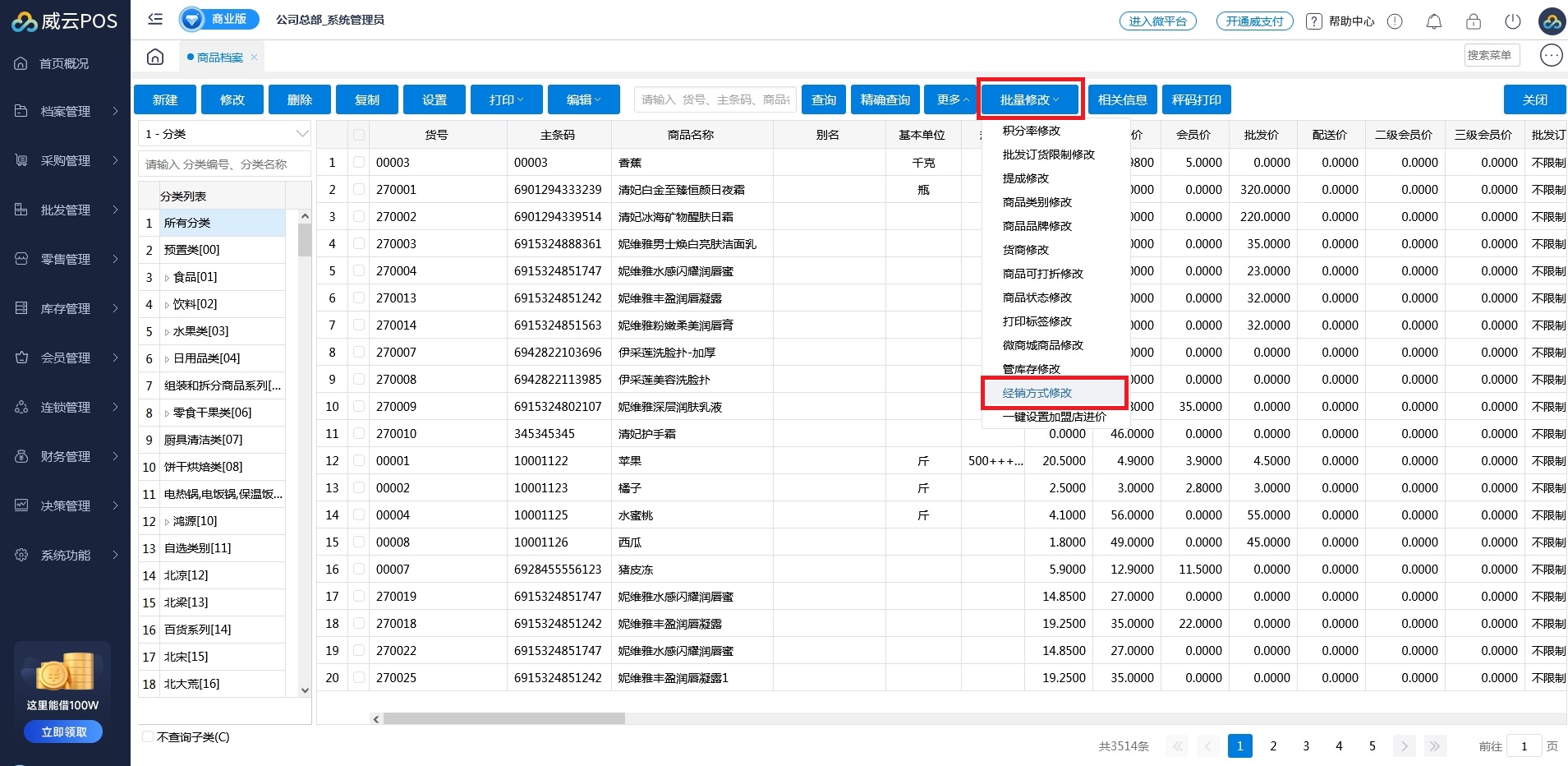The image size is (1568, 766).
Task: Click the 新建 button
Action: [165, 99]
